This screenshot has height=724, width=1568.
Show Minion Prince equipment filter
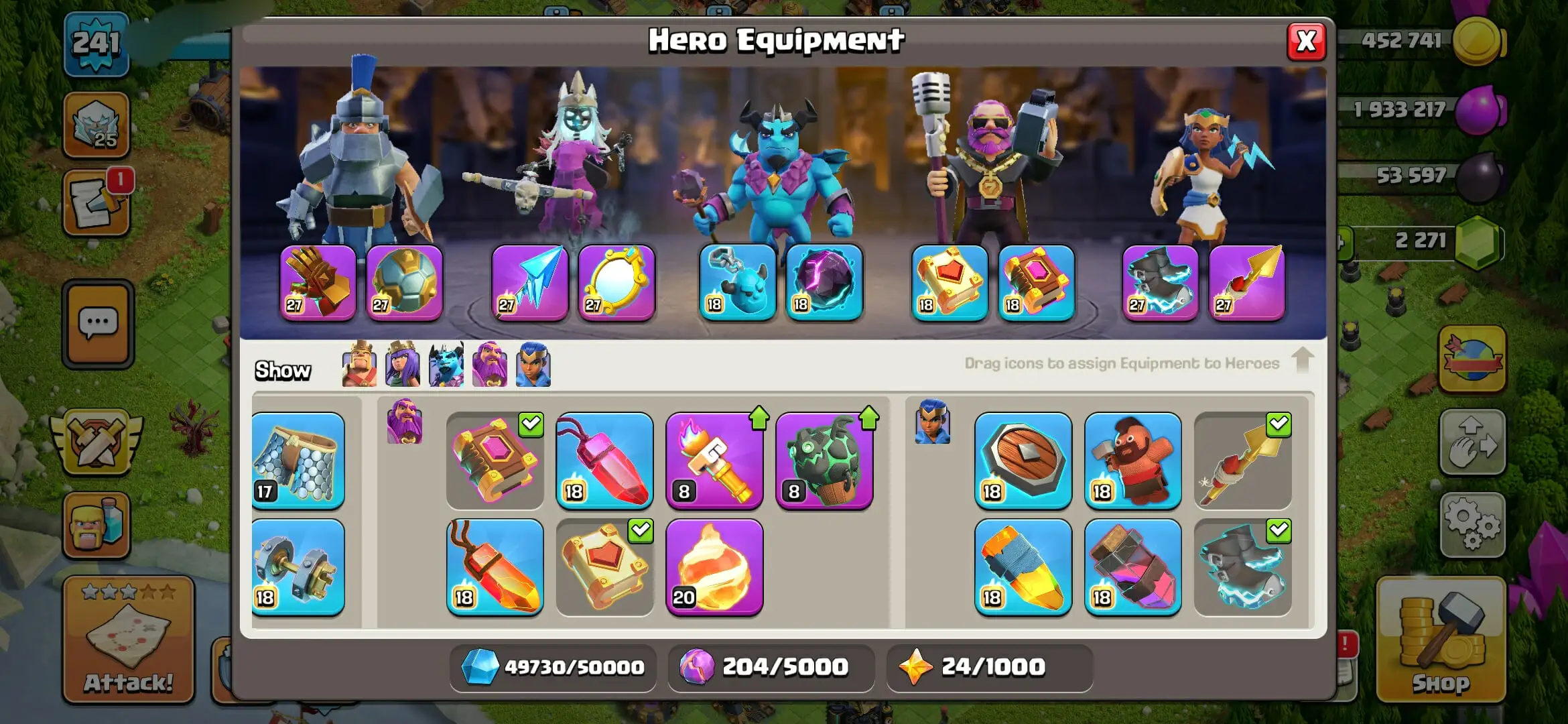coord(446,364)
